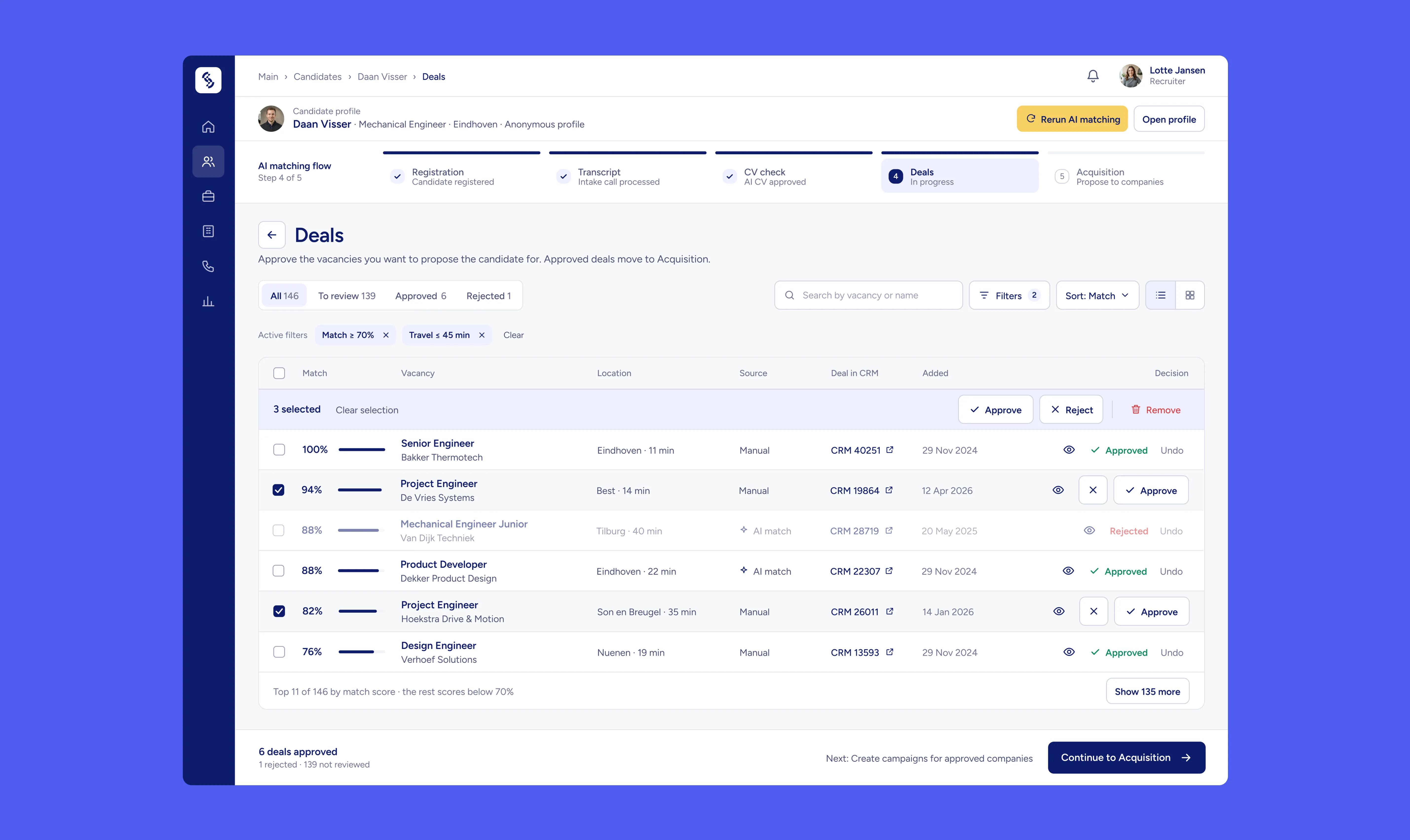
Task: Uncheck the Project Engineer De Vries row
Action: tap(279, 490)
